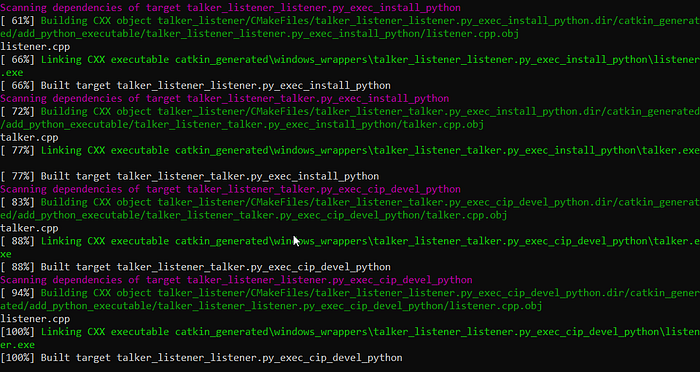Viewport: 700px width, 372px height.
Task: Click the lone '.exe' wrapped line
Action: [12, 72]
